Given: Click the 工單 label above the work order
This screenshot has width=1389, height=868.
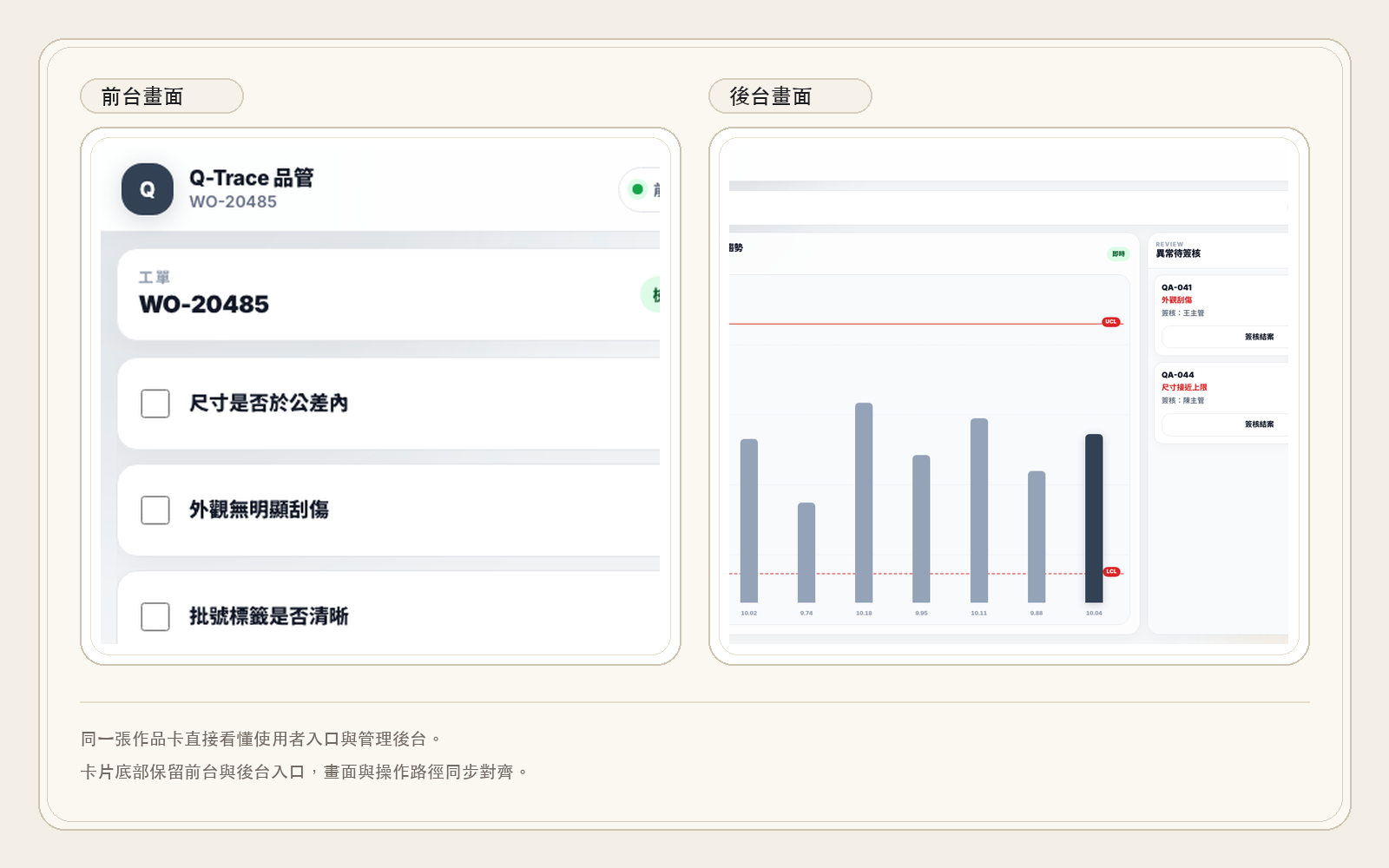Looking at the screenshot, I should pos(155,278).
